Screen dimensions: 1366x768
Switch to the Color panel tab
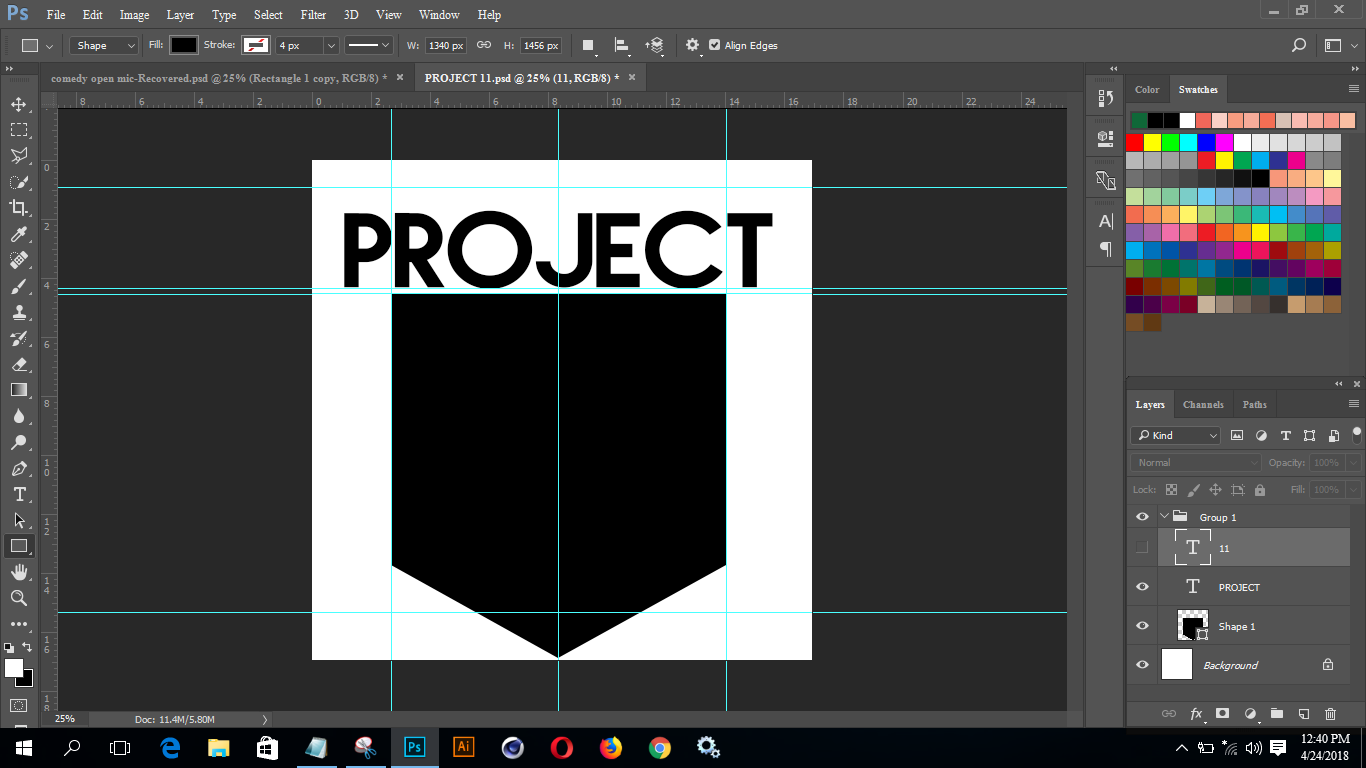coord(1147,89)
